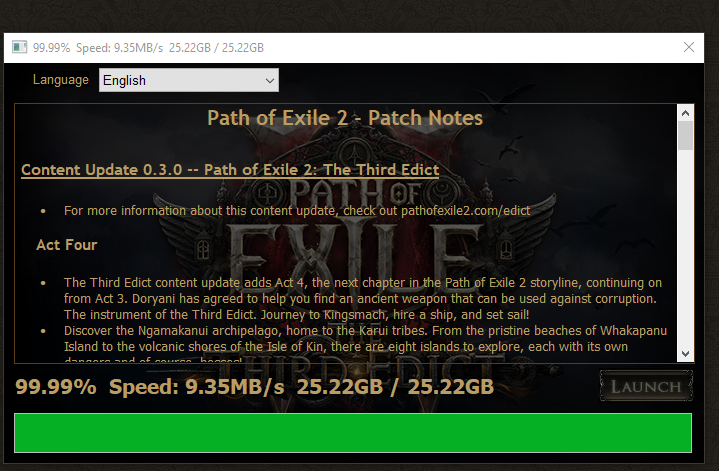Open the Content Update 0.3.0 Third Edict link

tap(230, 170)
